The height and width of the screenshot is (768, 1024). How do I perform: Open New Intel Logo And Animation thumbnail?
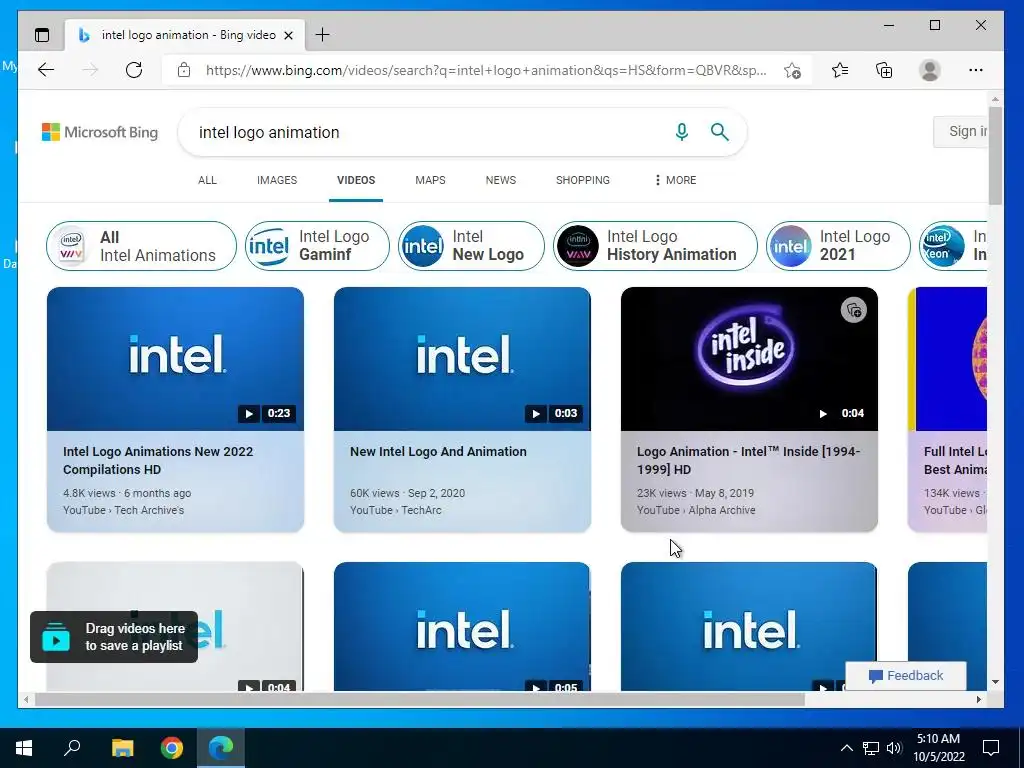[462, 359]
